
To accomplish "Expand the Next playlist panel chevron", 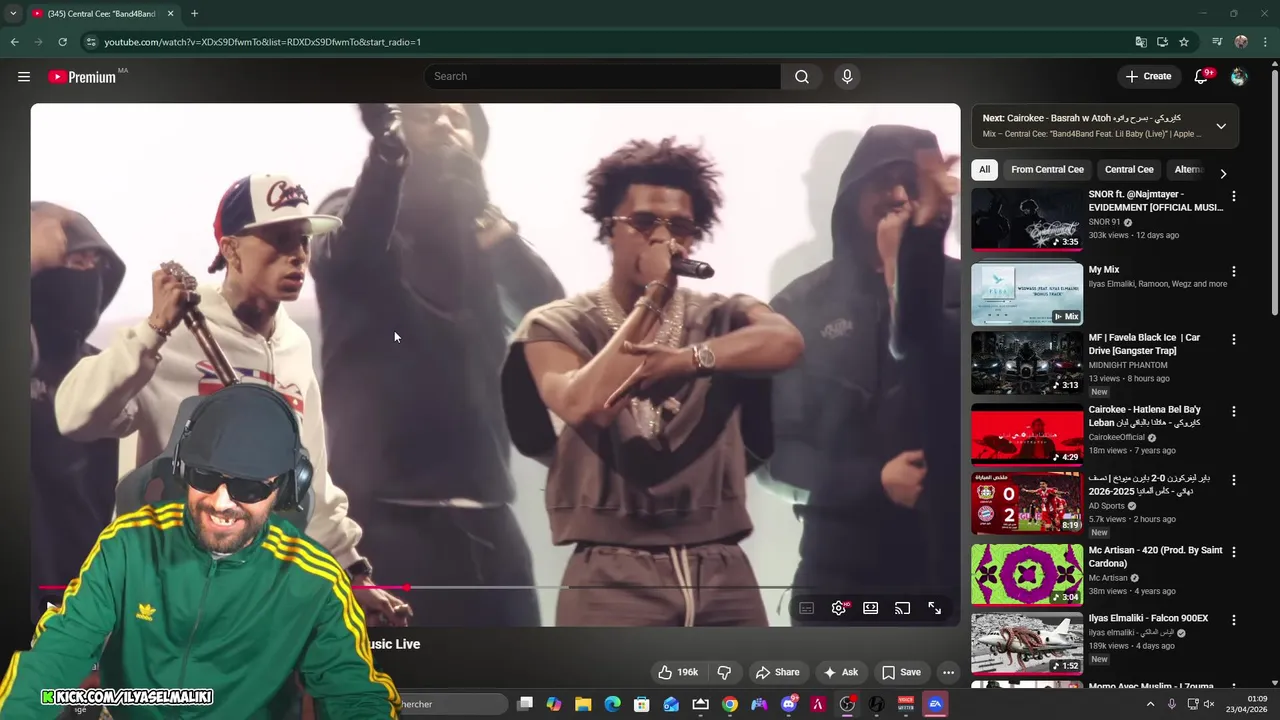I will click(1221, 126).
